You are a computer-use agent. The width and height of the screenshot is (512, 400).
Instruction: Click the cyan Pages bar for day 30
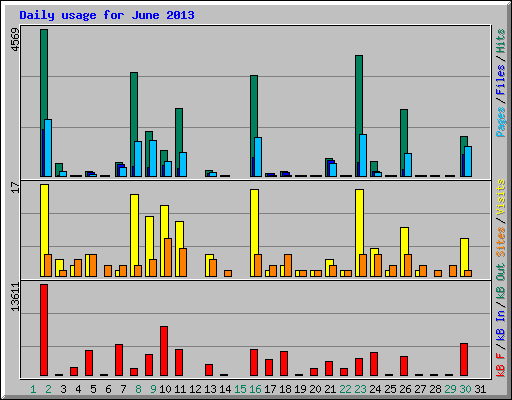click(468, 161)
